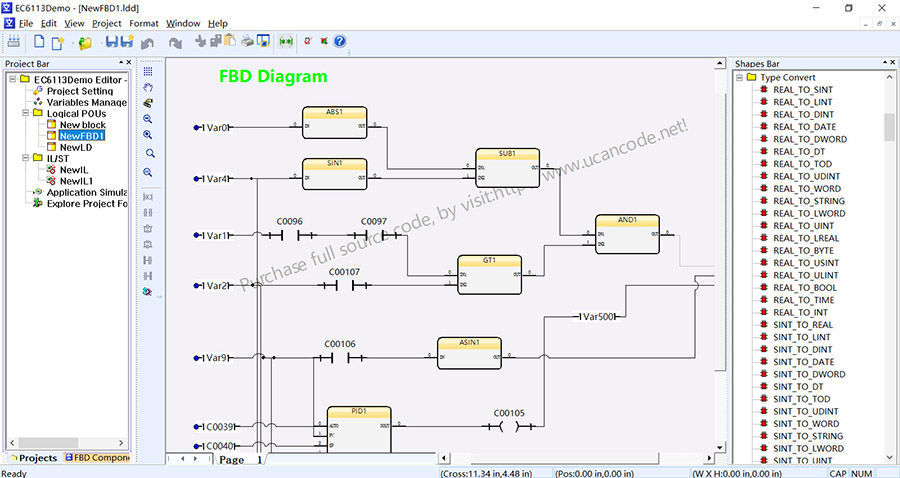Select REAL_TO_BOOL shape in list
900x478 pixels.
805,287
